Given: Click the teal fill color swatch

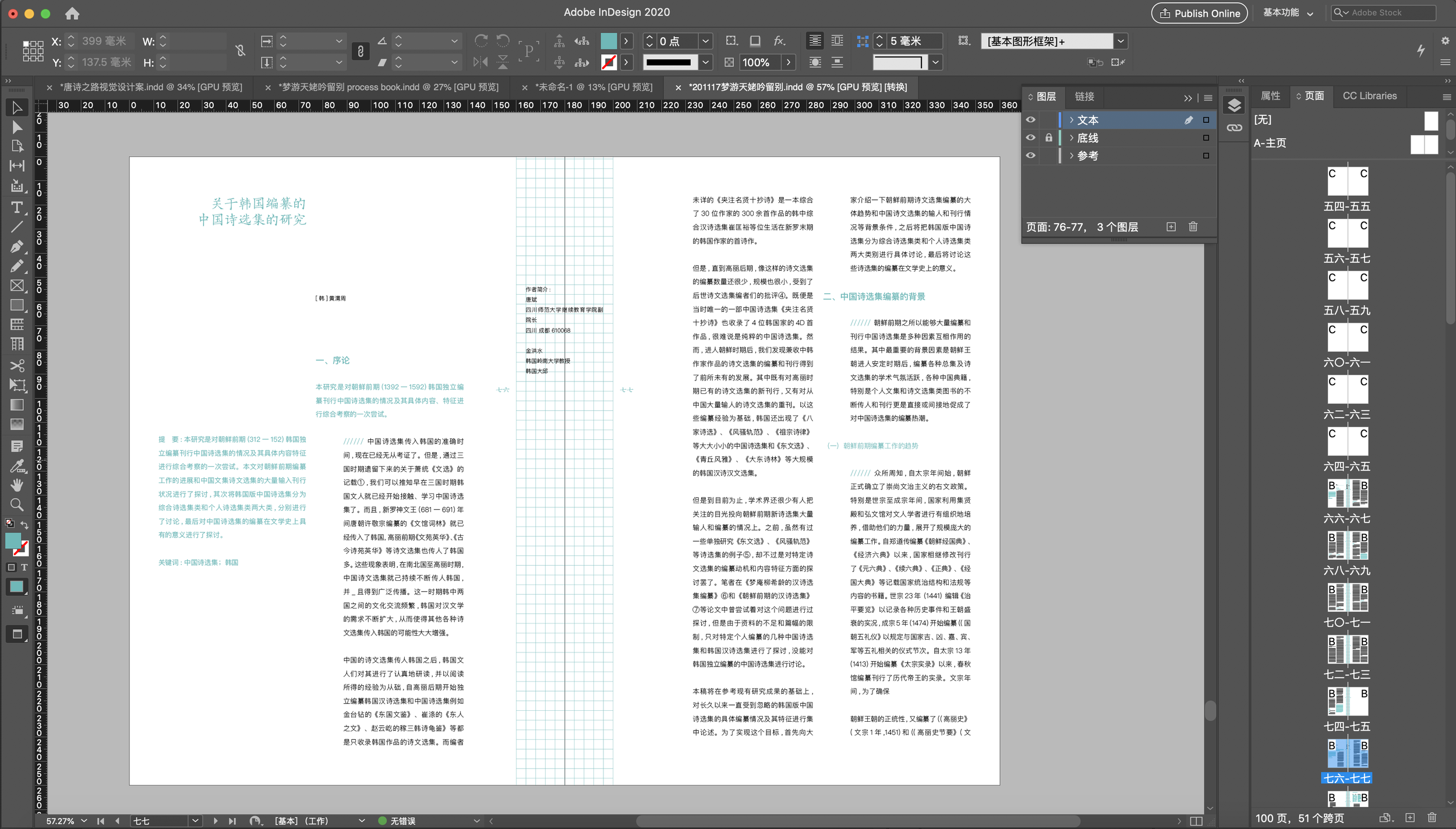Looking at the screenshot, I should pyautogui.click(x=609, y=41).
